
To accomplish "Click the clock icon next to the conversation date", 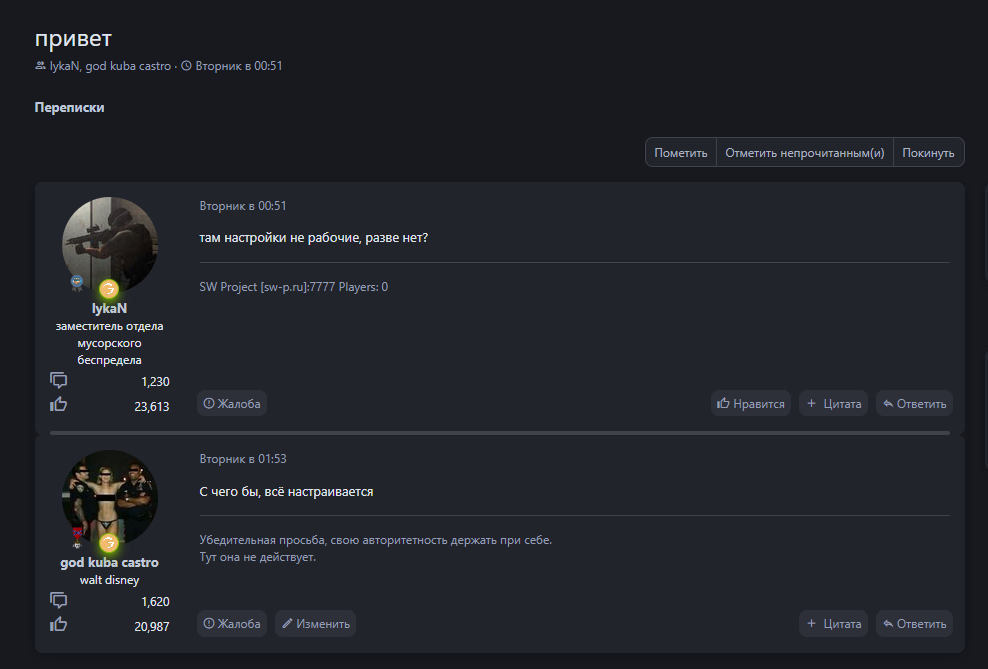I will pyautogui.click(x=186, y=66).
